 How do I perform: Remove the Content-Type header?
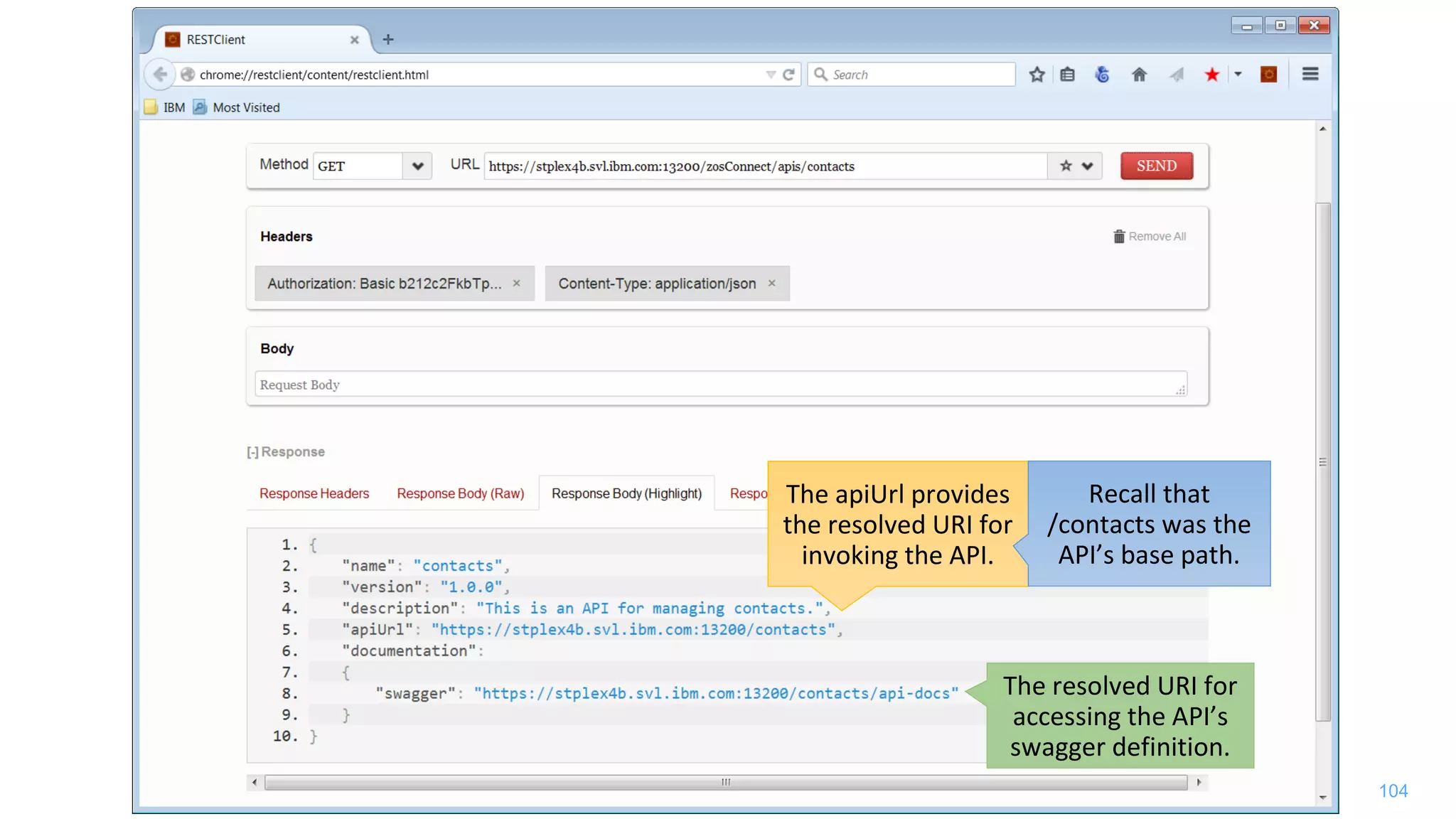(772, 283)
